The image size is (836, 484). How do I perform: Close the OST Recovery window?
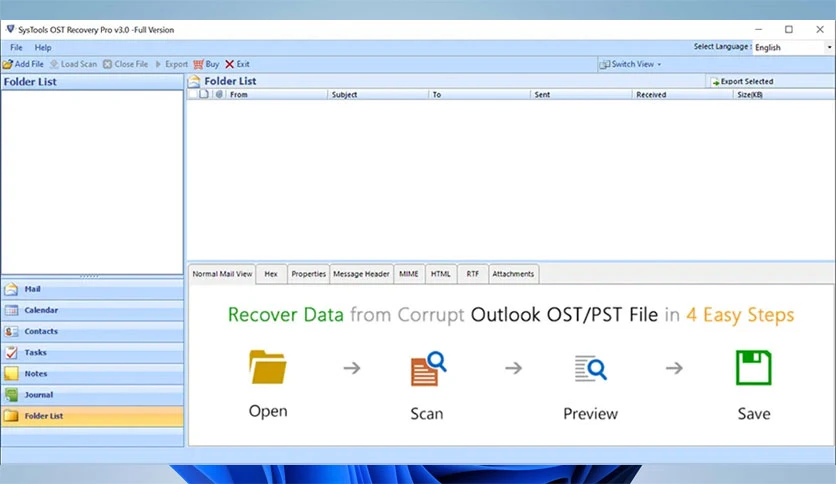coord(820,29)
